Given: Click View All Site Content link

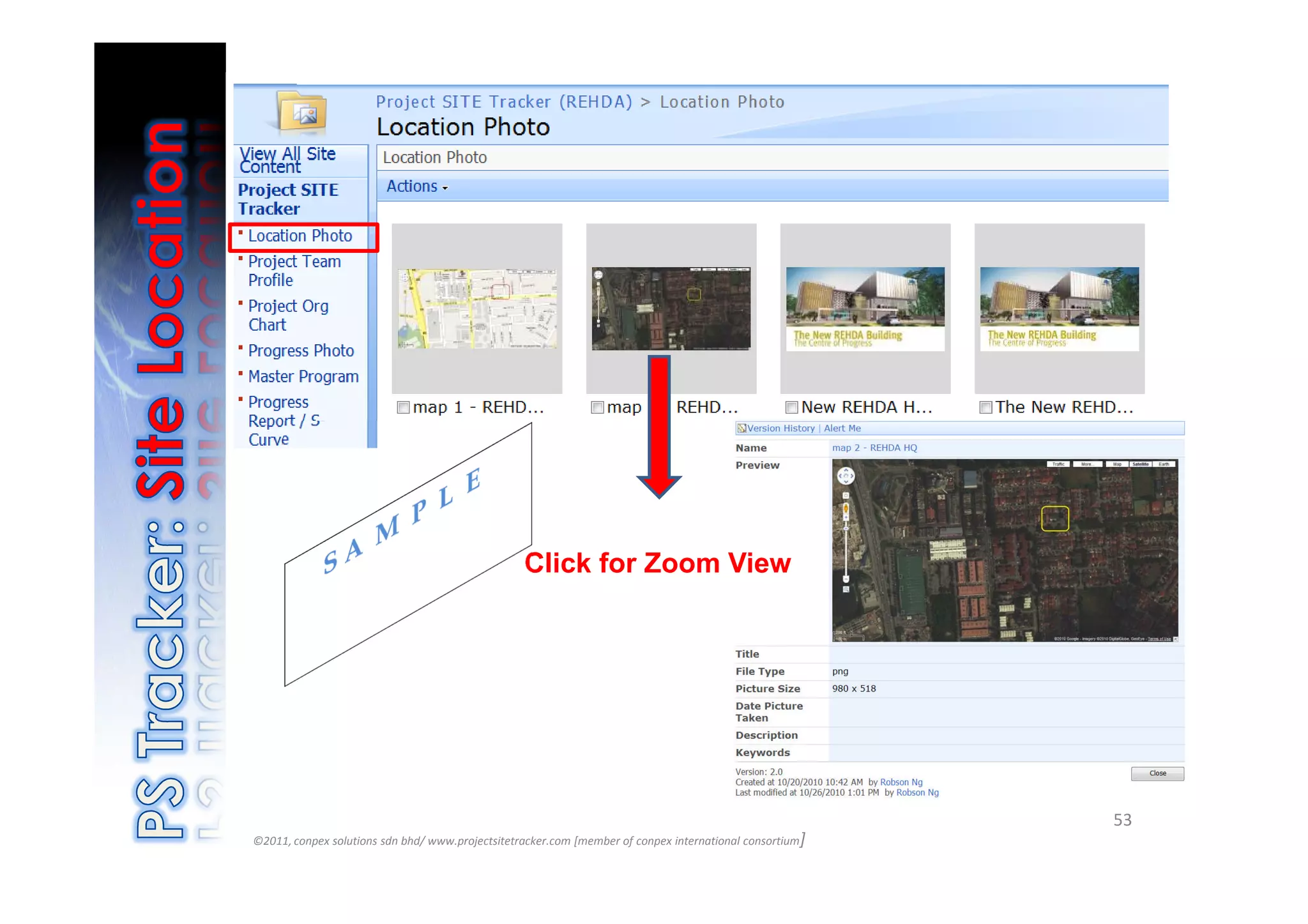Looking at the screenshot, I should [287, 160].
